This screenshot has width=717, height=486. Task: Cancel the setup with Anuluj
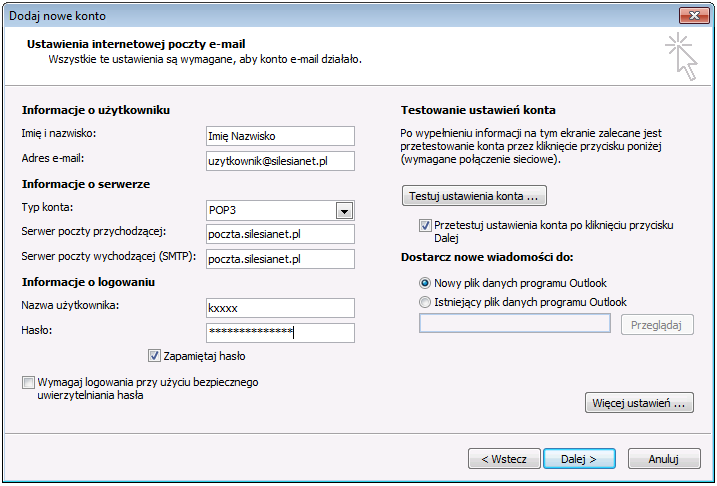pos(663,459)
